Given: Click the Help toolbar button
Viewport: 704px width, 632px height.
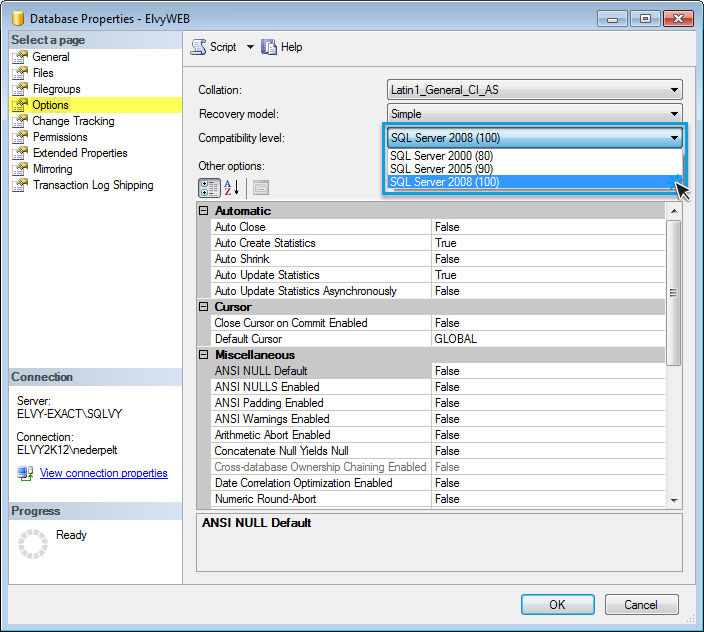Looking at the screenshot, I should [x=282, y=47].
